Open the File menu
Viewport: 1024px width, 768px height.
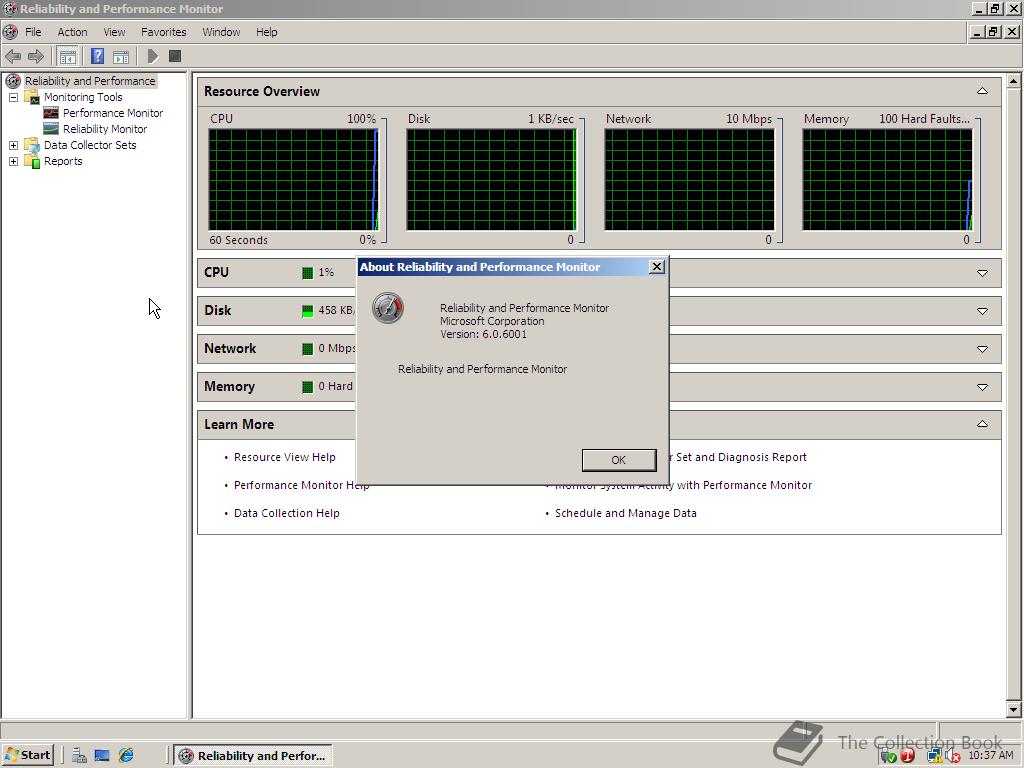point(33,32)
